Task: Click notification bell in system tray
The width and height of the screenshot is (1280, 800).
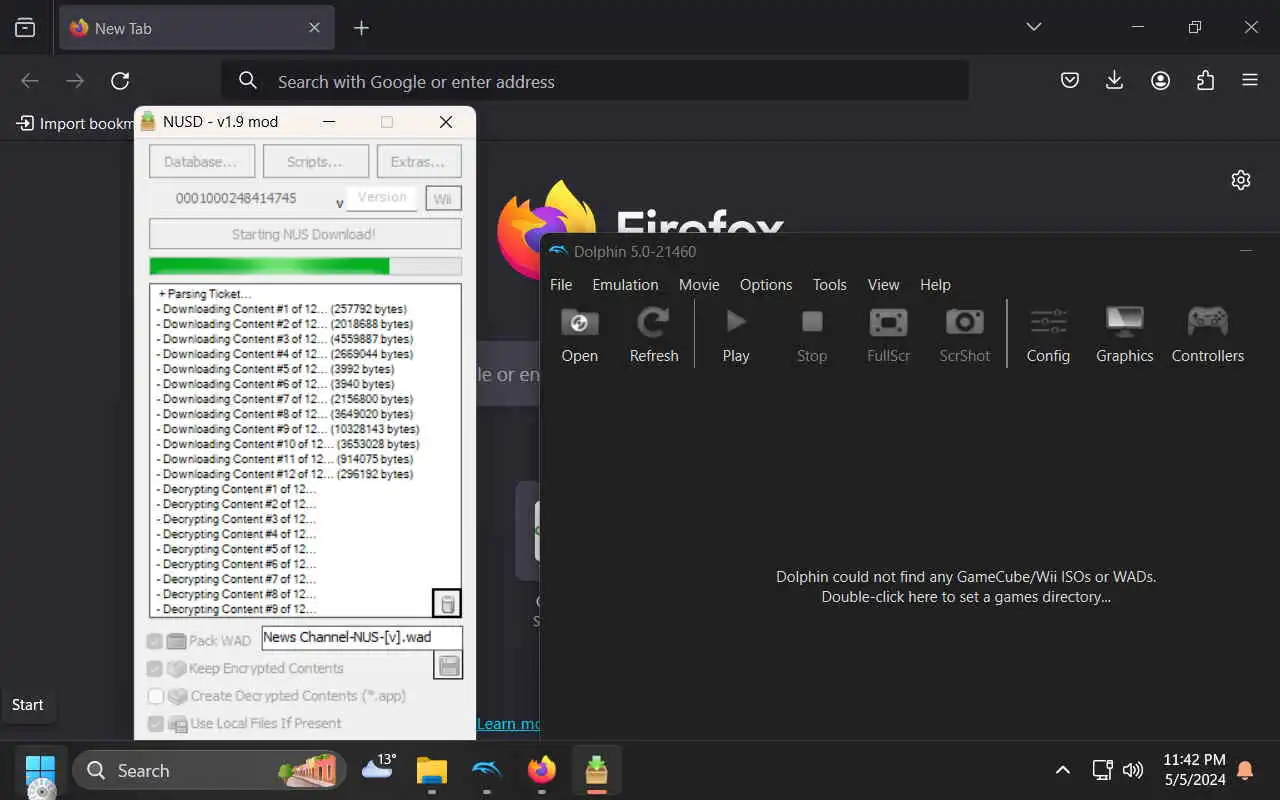Action: click(x=1246, y=770)
